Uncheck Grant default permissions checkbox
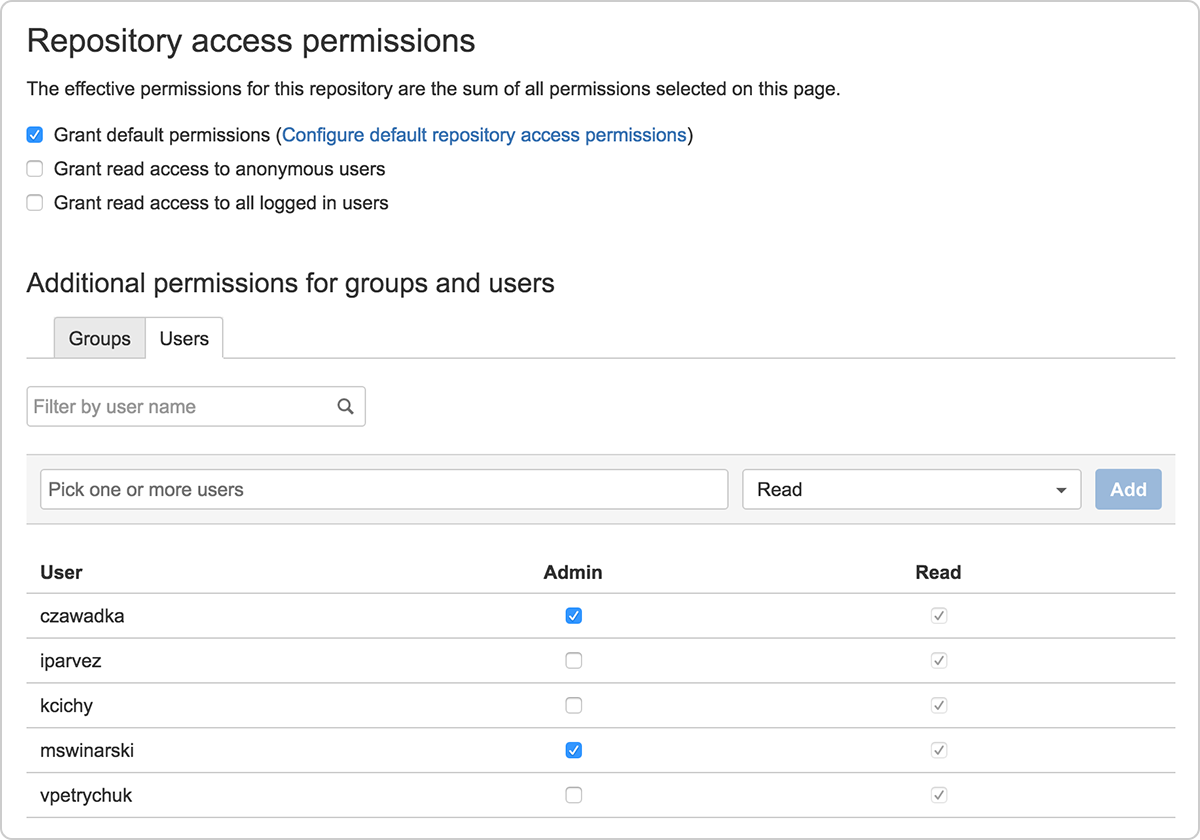Image resolution: width=1200 pixels, height=840 pixels. click(35, 135)
